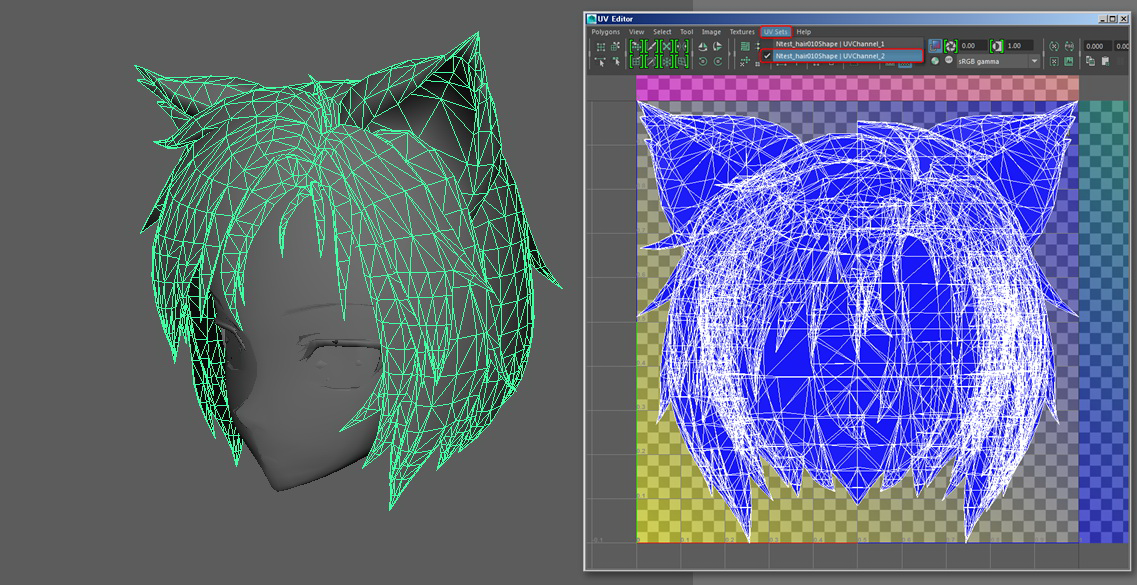Open the UV Sets menu
Screen dimensions: 1137x585
[775, 32]
